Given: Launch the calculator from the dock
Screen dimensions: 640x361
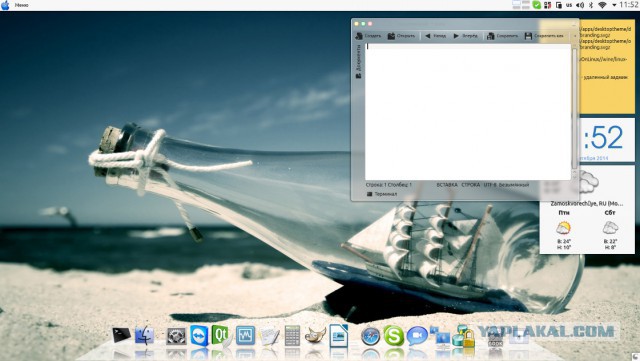Looking at the screenshot, I should (292, 336).
